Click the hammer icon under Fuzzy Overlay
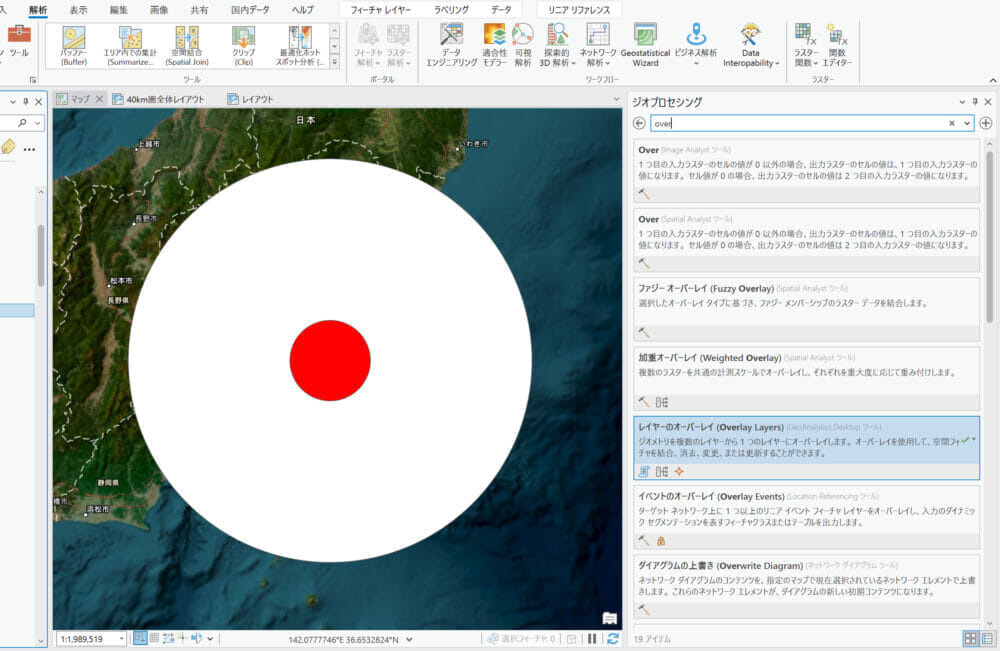This screenshot has height=651, width=1000. (644, 333)
